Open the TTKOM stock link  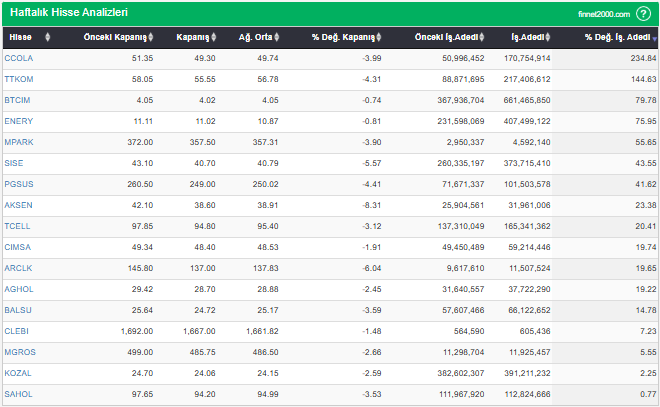click(18, 79)
